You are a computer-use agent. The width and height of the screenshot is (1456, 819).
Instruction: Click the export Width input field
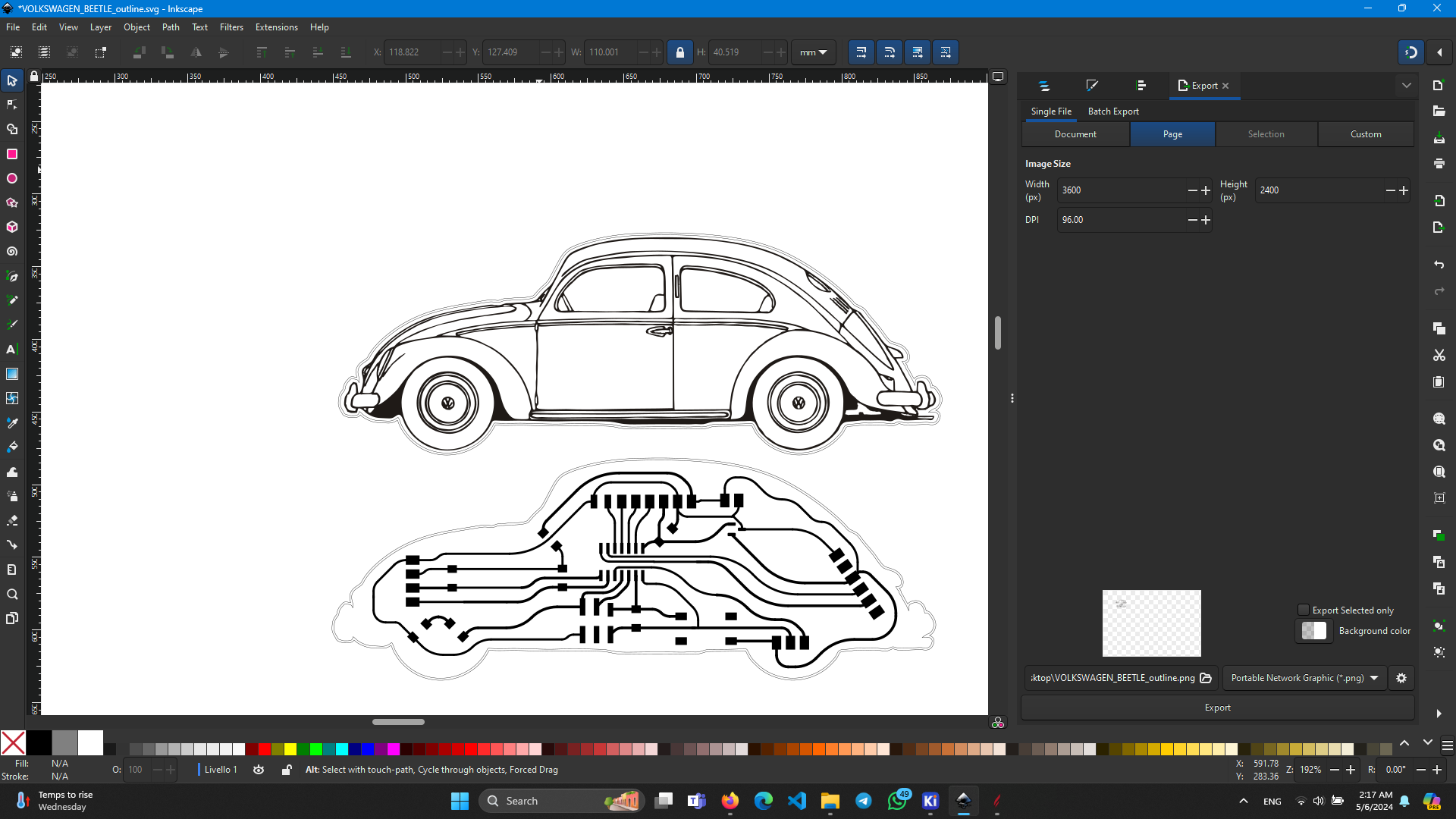[1121, 190]
